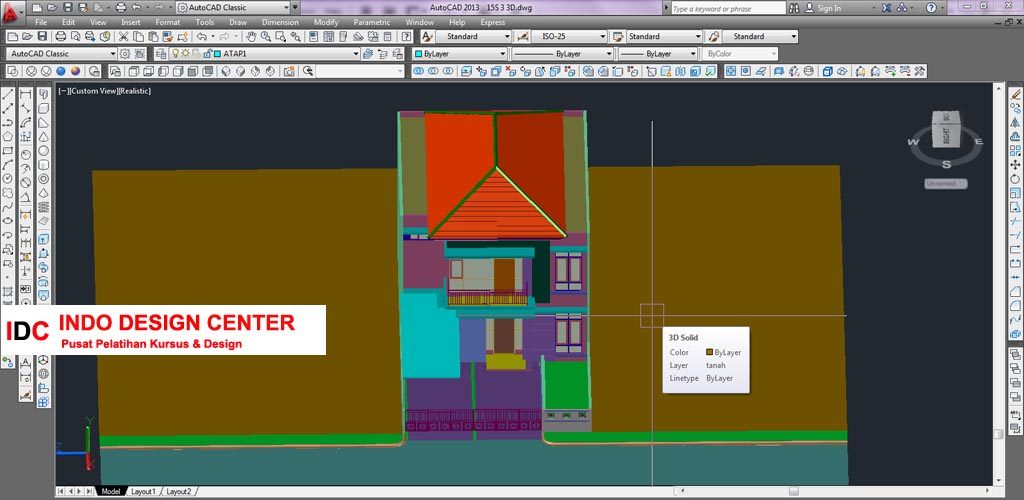Switch to the Layout1 tab
The width and height of the screenshot is (1024, 500).
pyautogui.click(x=143, y=491)
